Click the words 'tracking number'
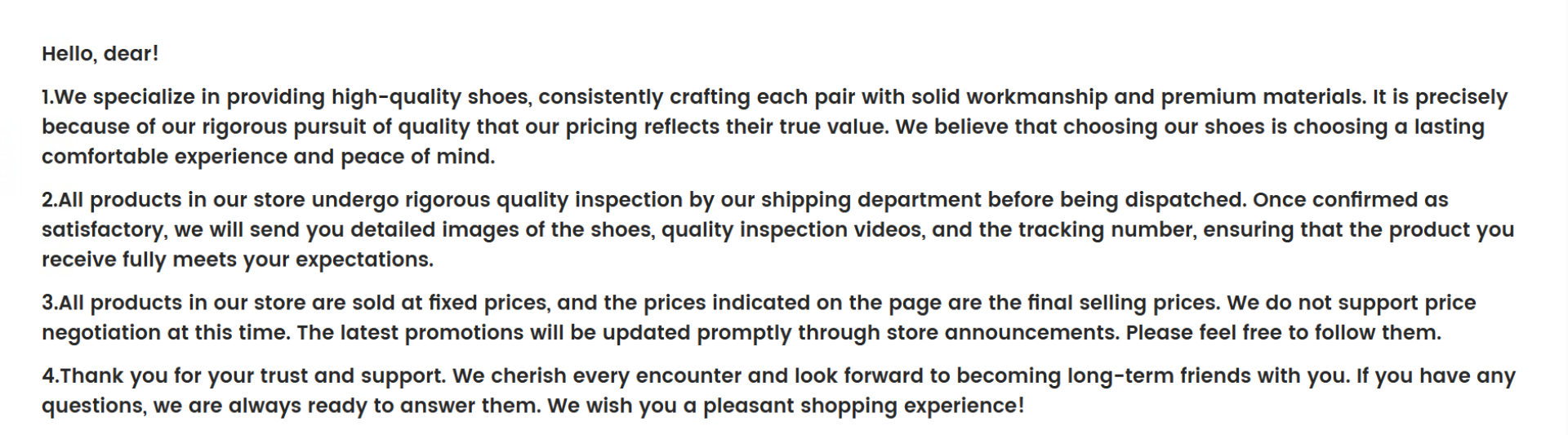 pos(1107,230)
